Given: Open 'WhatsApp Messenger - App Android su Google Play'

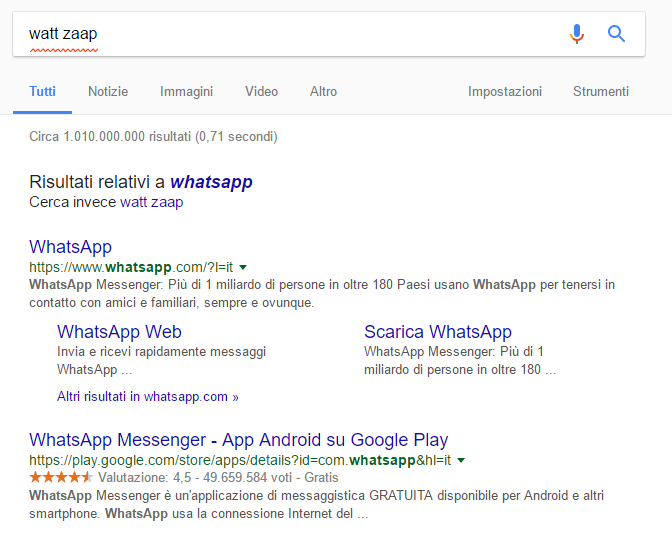Looking at the screenshot, I should (x=239, y=440).
